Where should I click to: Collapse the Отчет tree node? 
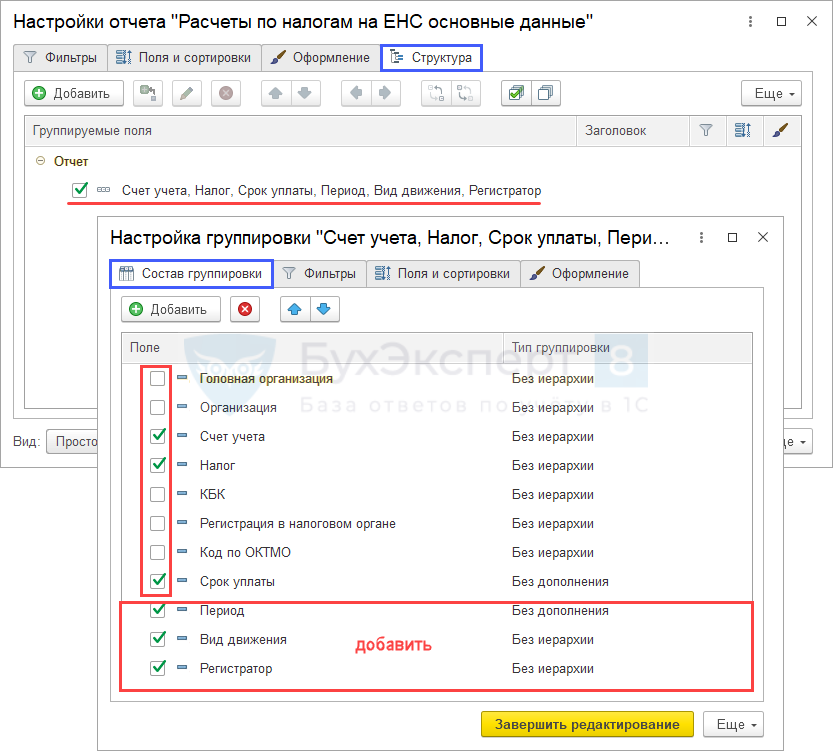click(40, 161)
